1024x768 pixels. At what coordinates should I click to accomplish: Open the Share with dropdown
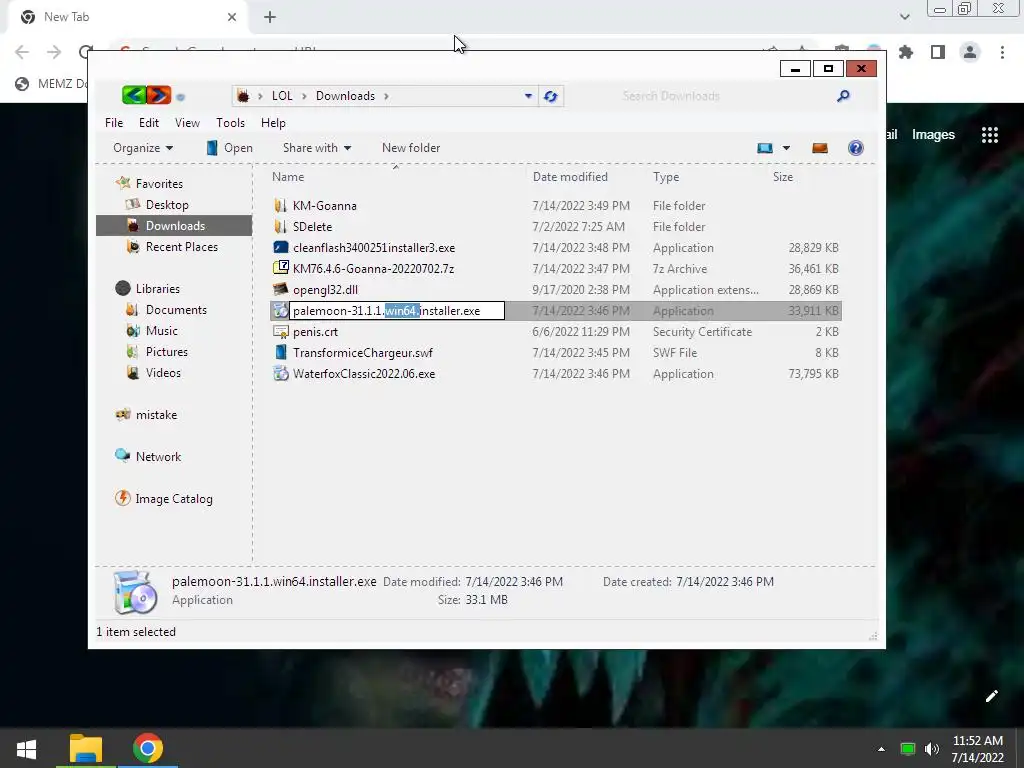pos(317,148)
